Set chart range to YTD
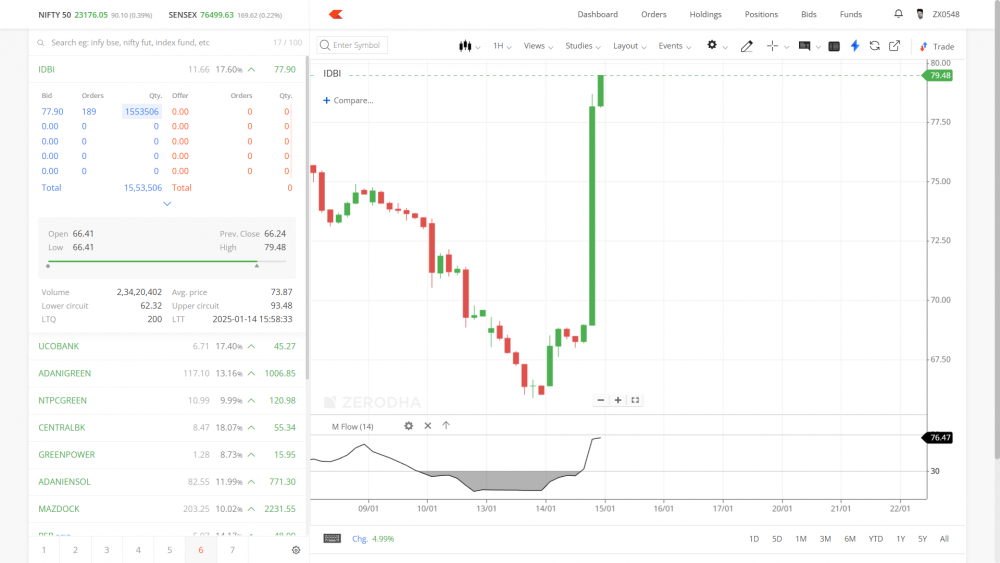1000x563 pixels. tap(876, 539)
